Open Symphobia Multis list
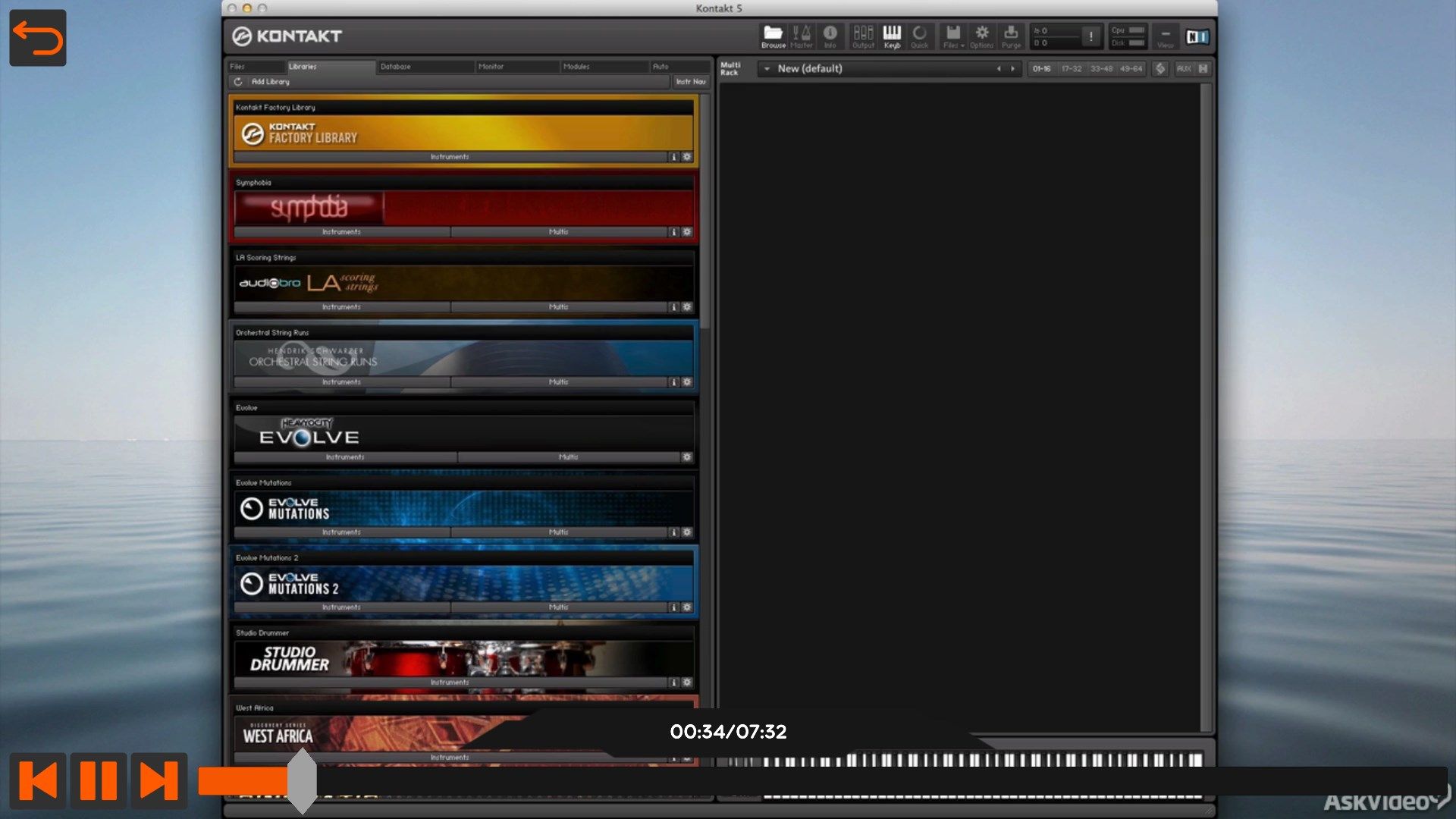The height and width of the screenshot is (819, 1456). click(559, 232)
